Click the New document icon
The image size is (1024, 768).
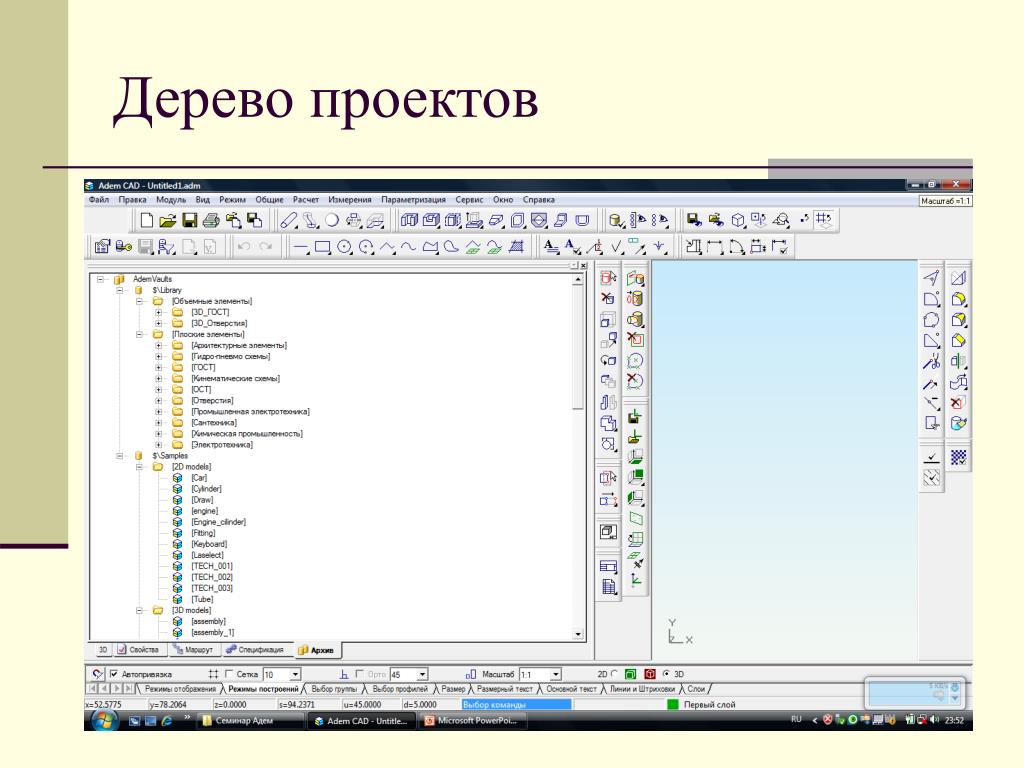(147, 221)
